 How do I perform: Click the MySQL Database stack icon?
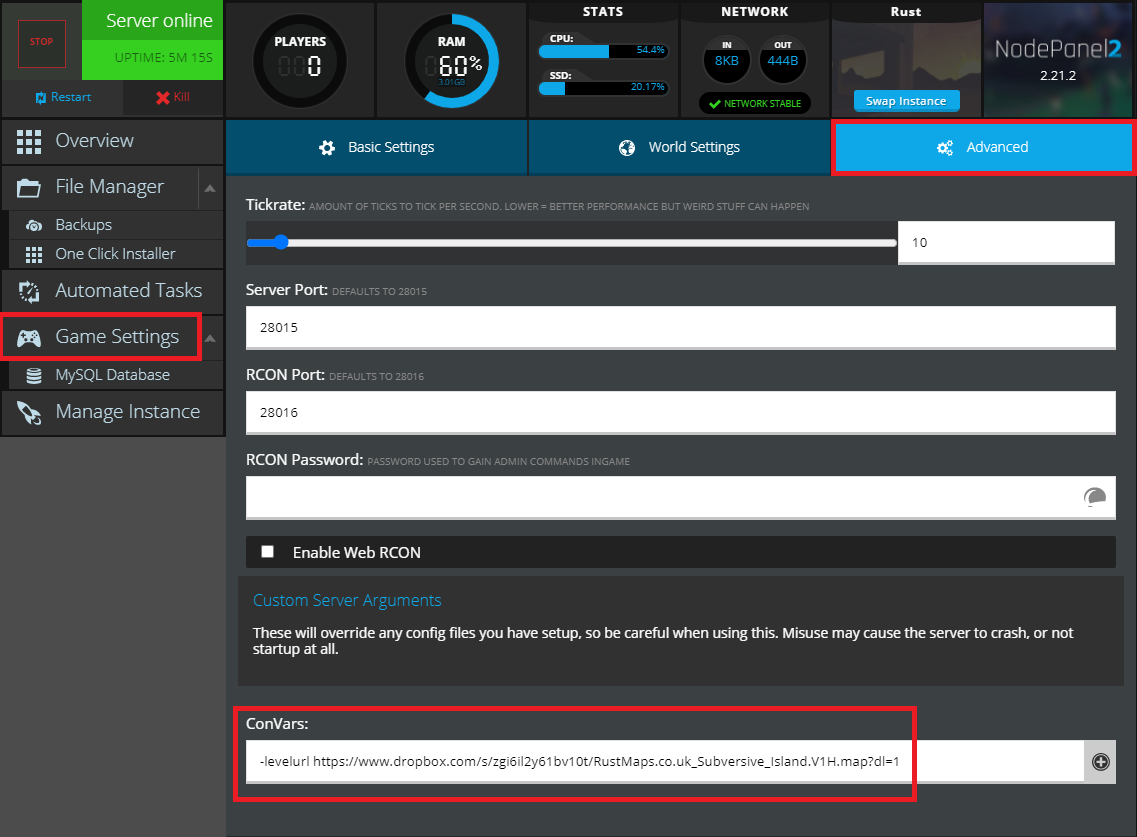[x=34, y=375]
